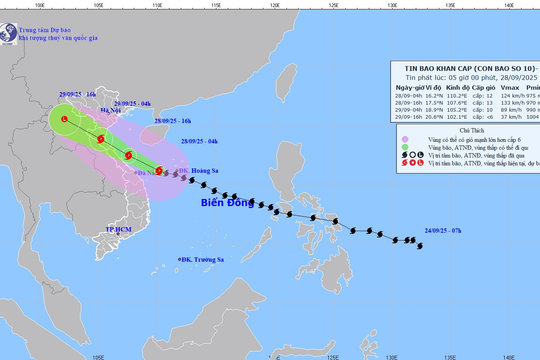540x360 pixels.
Task: Click the '24/09/25 - 07h' track start label
Action: pyautogui.click(x=443, y=230)
